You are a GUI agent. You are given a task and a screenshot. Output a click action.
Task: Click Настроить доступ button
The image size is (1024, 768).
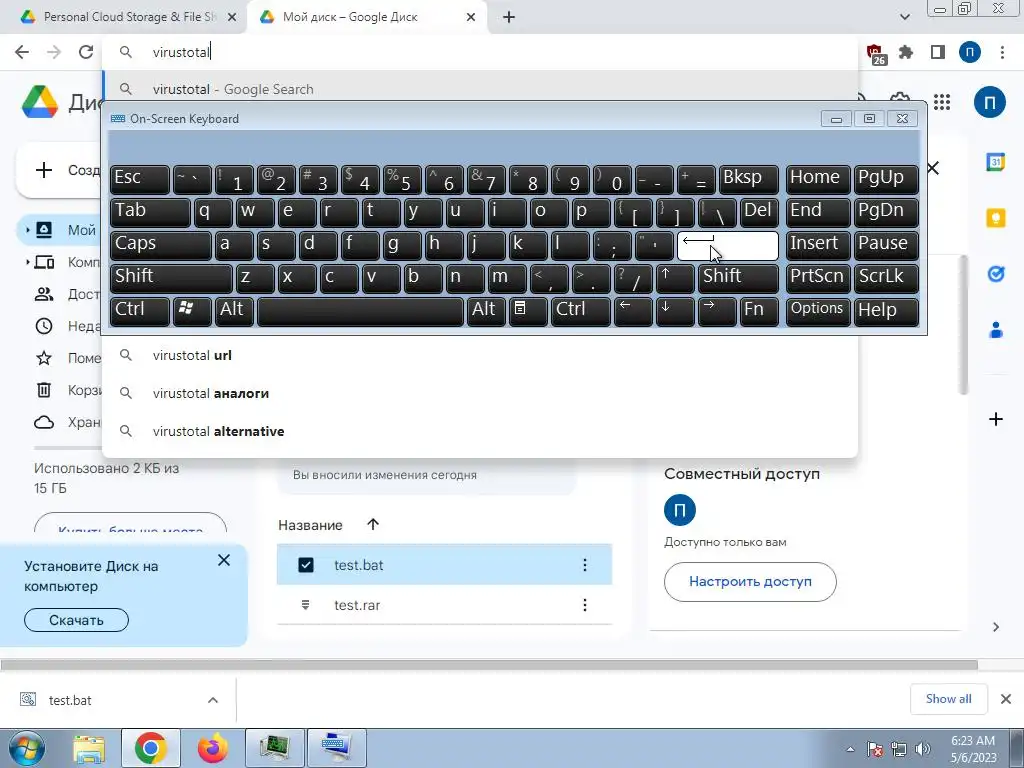[750, 581]
